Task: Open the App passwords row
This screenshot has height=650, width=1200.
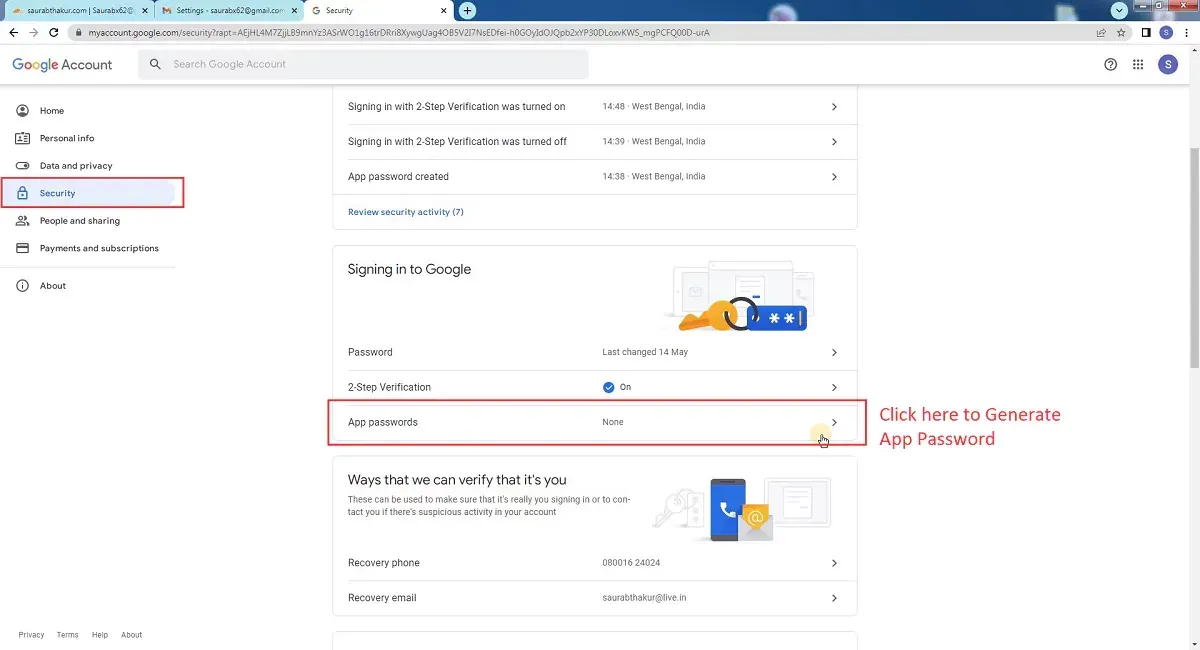Action: coord(595,422)
